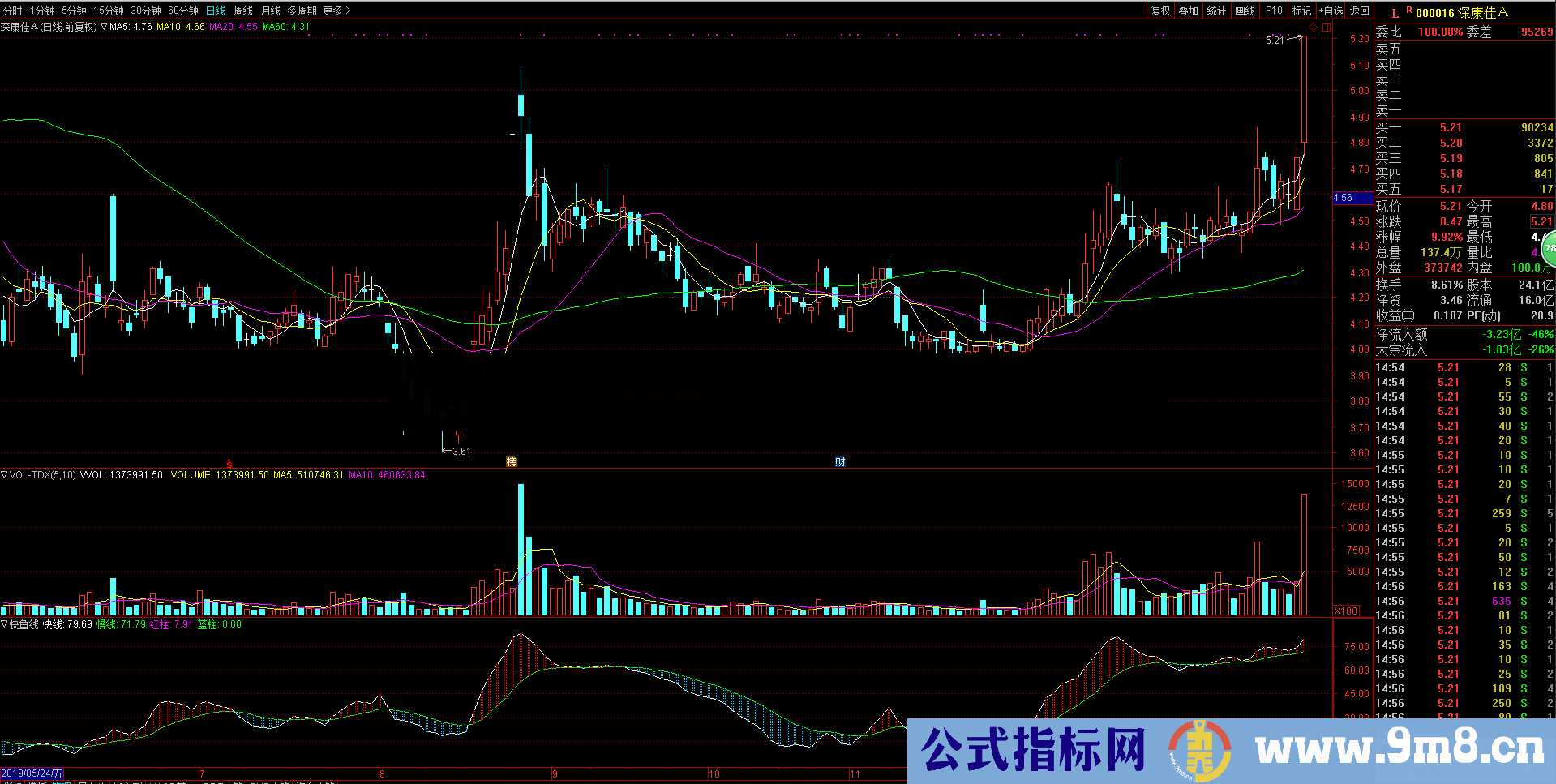
Task: Click the MA10: 4.66 value label
Action: tap(181, 27)
